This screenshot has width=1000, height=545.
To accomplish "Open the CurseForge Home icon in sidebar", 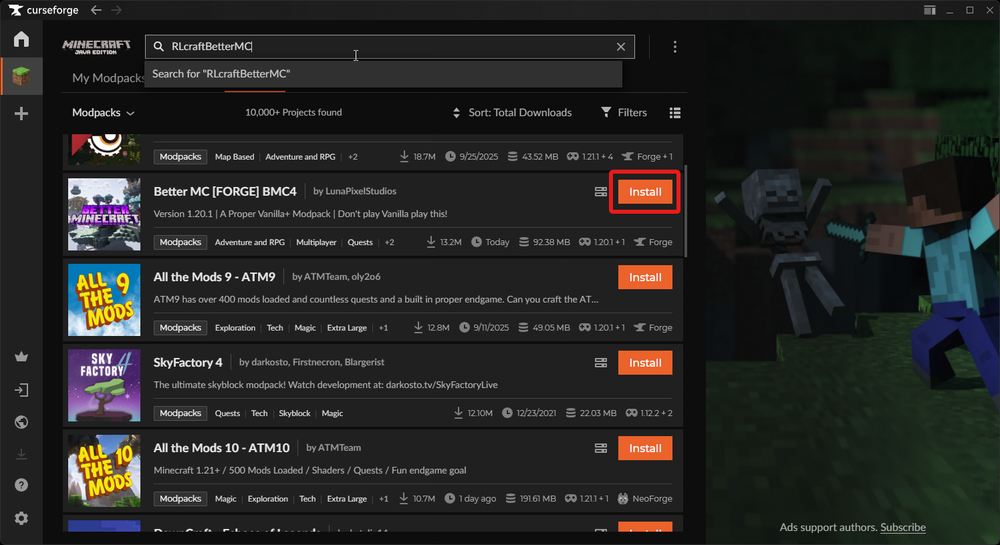I will 21,40.
